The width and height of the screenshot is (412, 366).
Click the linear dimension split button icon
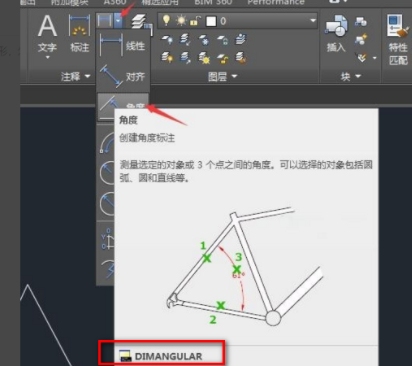(x=105, y=21)
